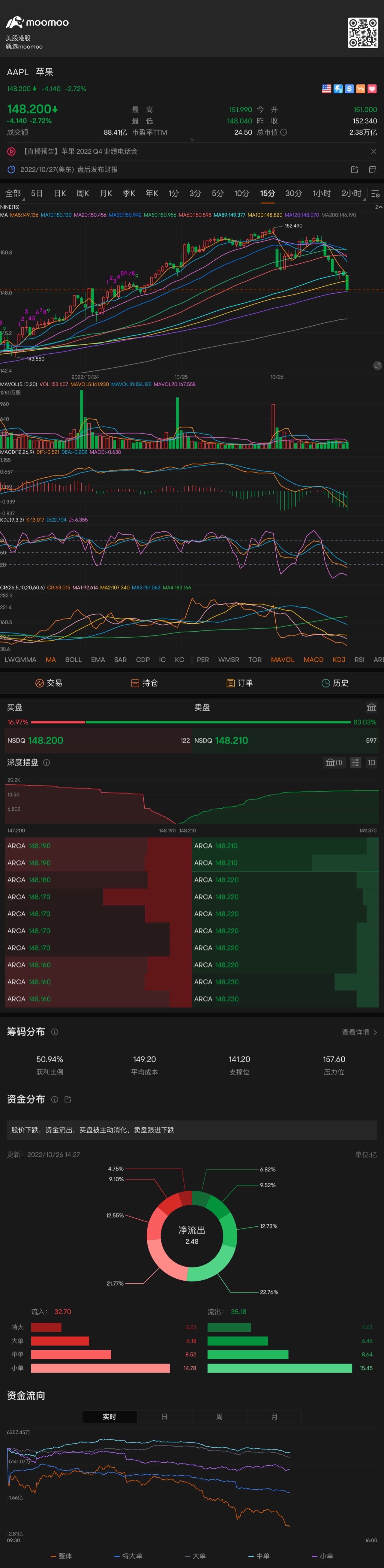Screen dimensions: 384x1568
Task: View chip distribution details 查看详情
Action: [x=360, y=1032]
